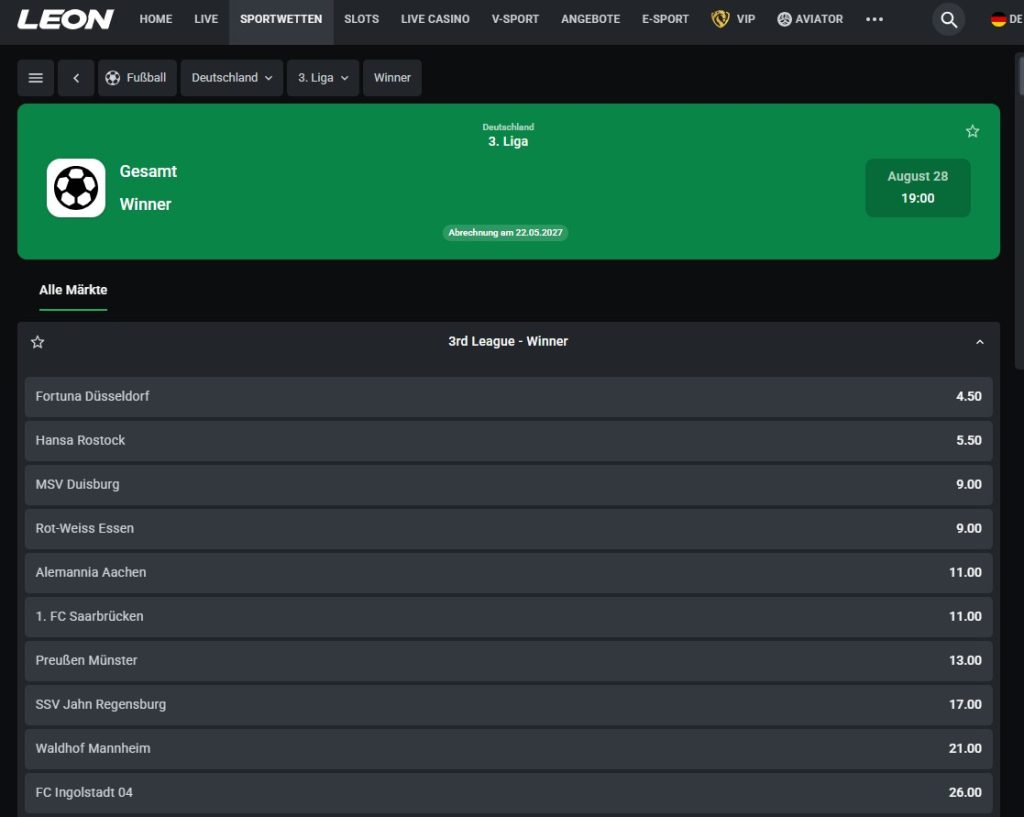Image resolution: width=1024 pixels, height=817 pixels.
Task: Open the ANGEBOTE menu
Action: tap(590, 20)
